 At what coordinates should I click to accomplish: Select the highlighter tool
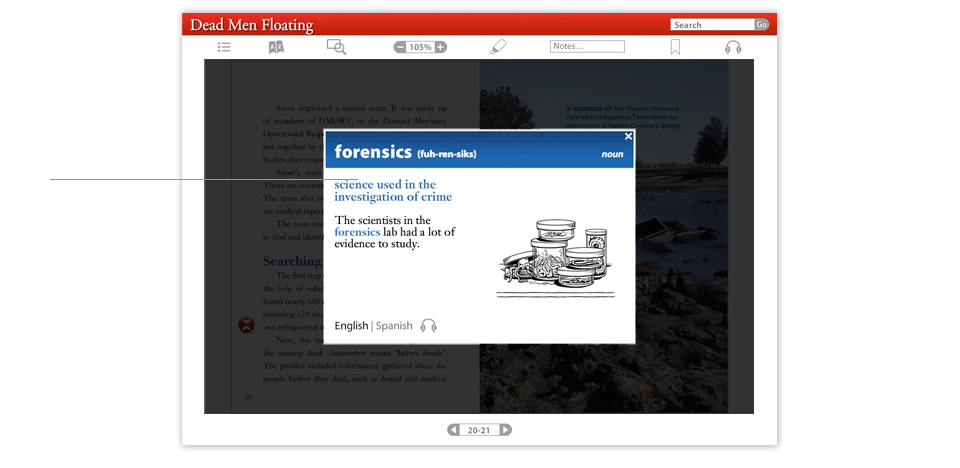point(498,47)
